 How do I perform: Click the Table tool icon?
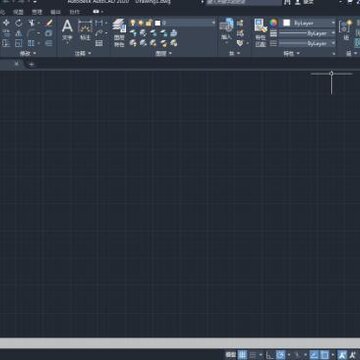tap(99, 43)
